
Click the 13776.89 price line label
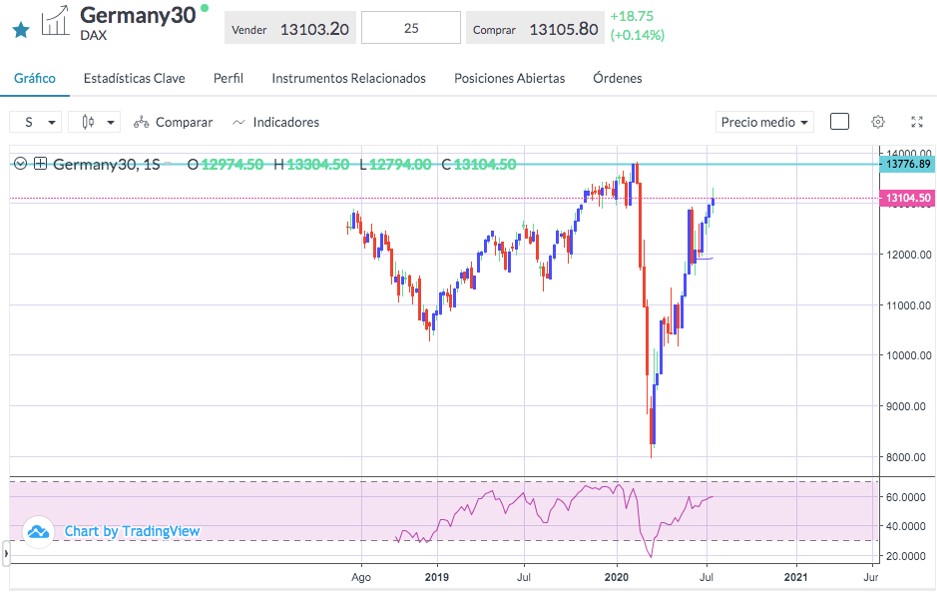click(908, 164)
